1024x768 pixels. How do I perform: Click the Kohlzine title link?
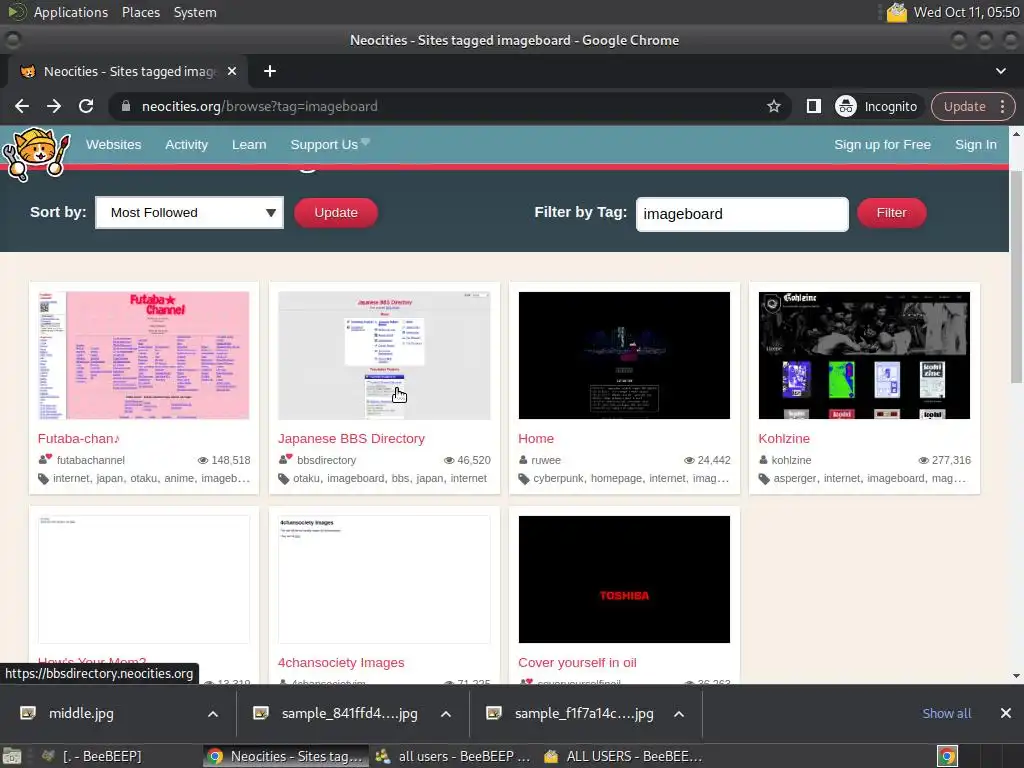(x=784, y=439)
